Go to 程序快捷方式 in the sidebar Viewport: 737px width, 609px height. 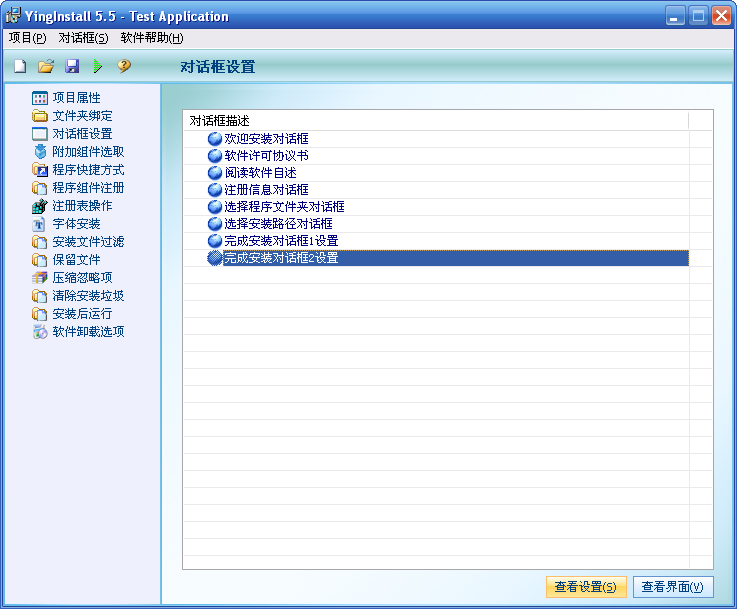pos(88,170)
